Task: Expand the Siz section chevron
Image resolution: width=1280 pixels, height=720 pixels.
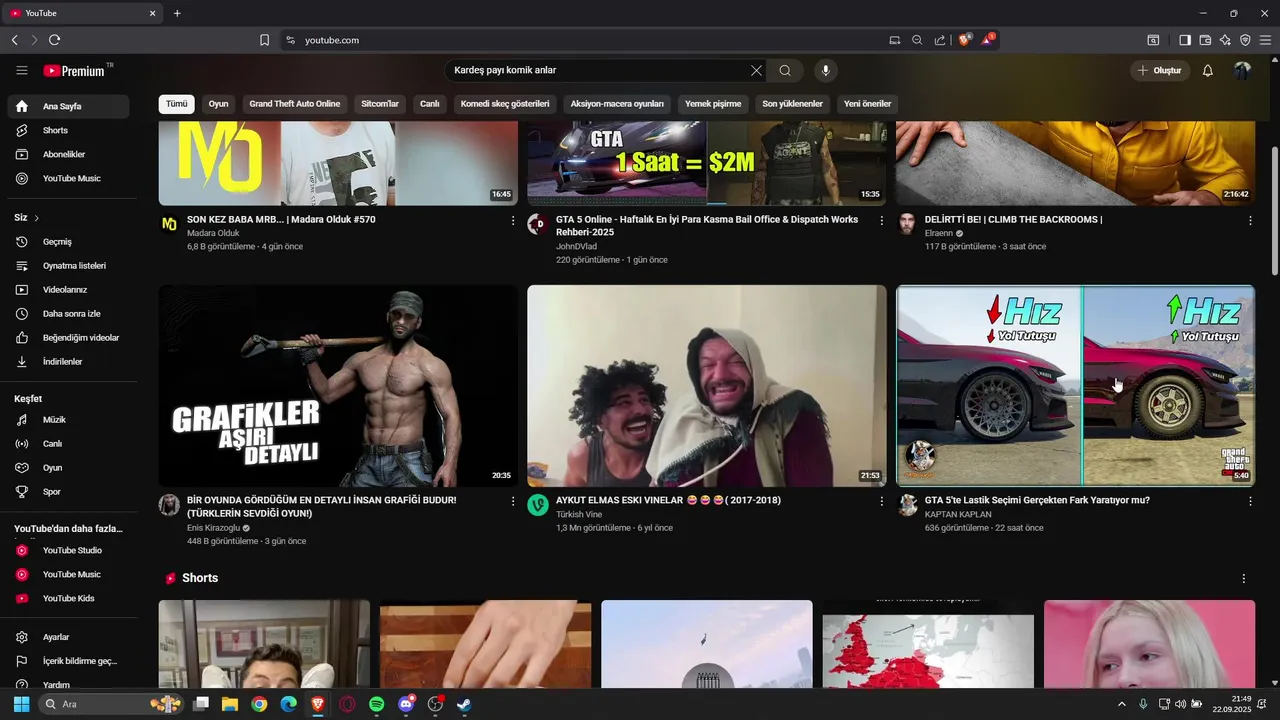Action: point(37,218)
